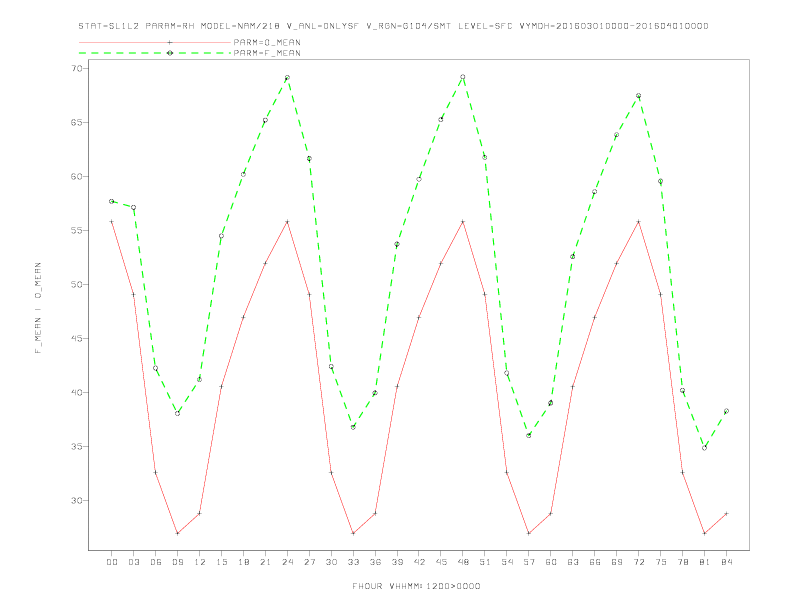Click x-axis forecast hour label 69
The height and width of the screenshot is (612, 792).
(x=617, y=562)
